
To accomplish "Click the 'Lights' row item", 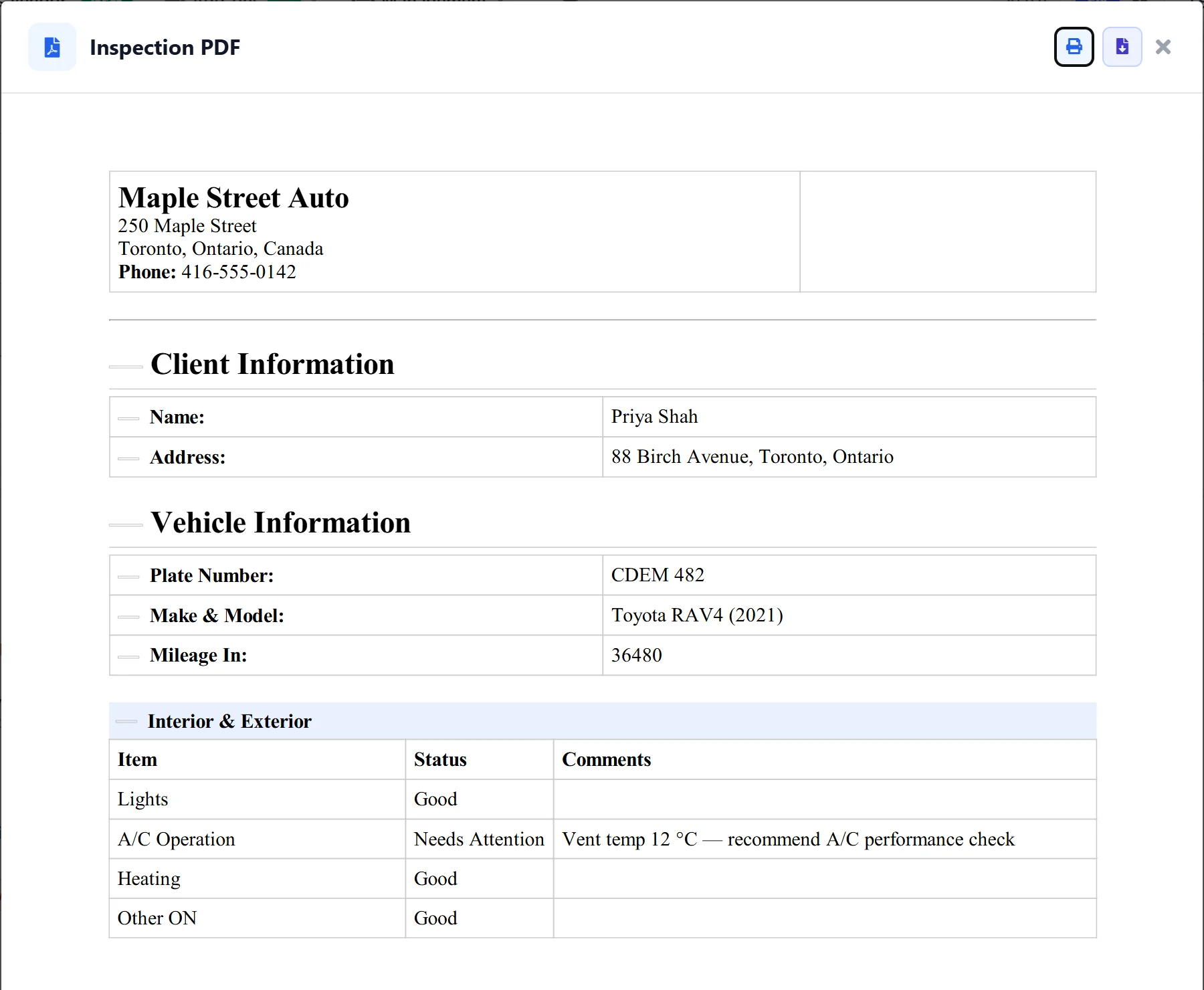I will point(258,799).
